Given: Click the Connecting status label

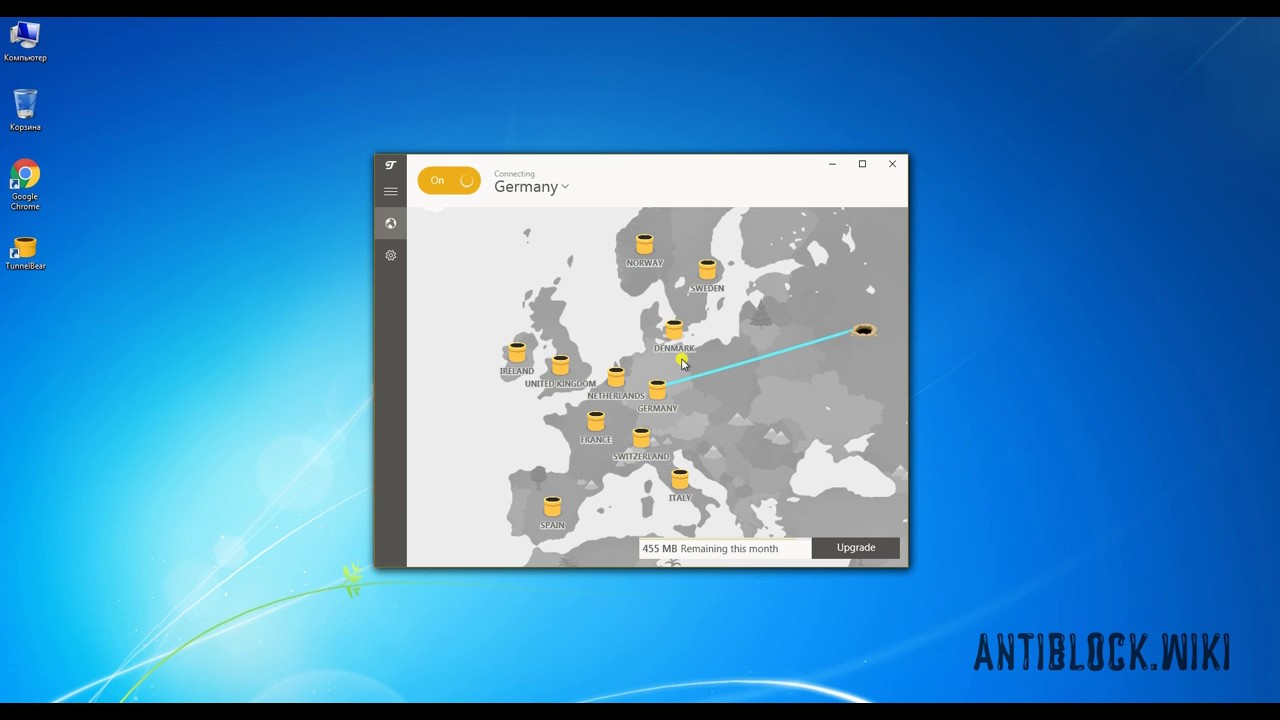Looking at the screenshot, I should coord(514,174).
